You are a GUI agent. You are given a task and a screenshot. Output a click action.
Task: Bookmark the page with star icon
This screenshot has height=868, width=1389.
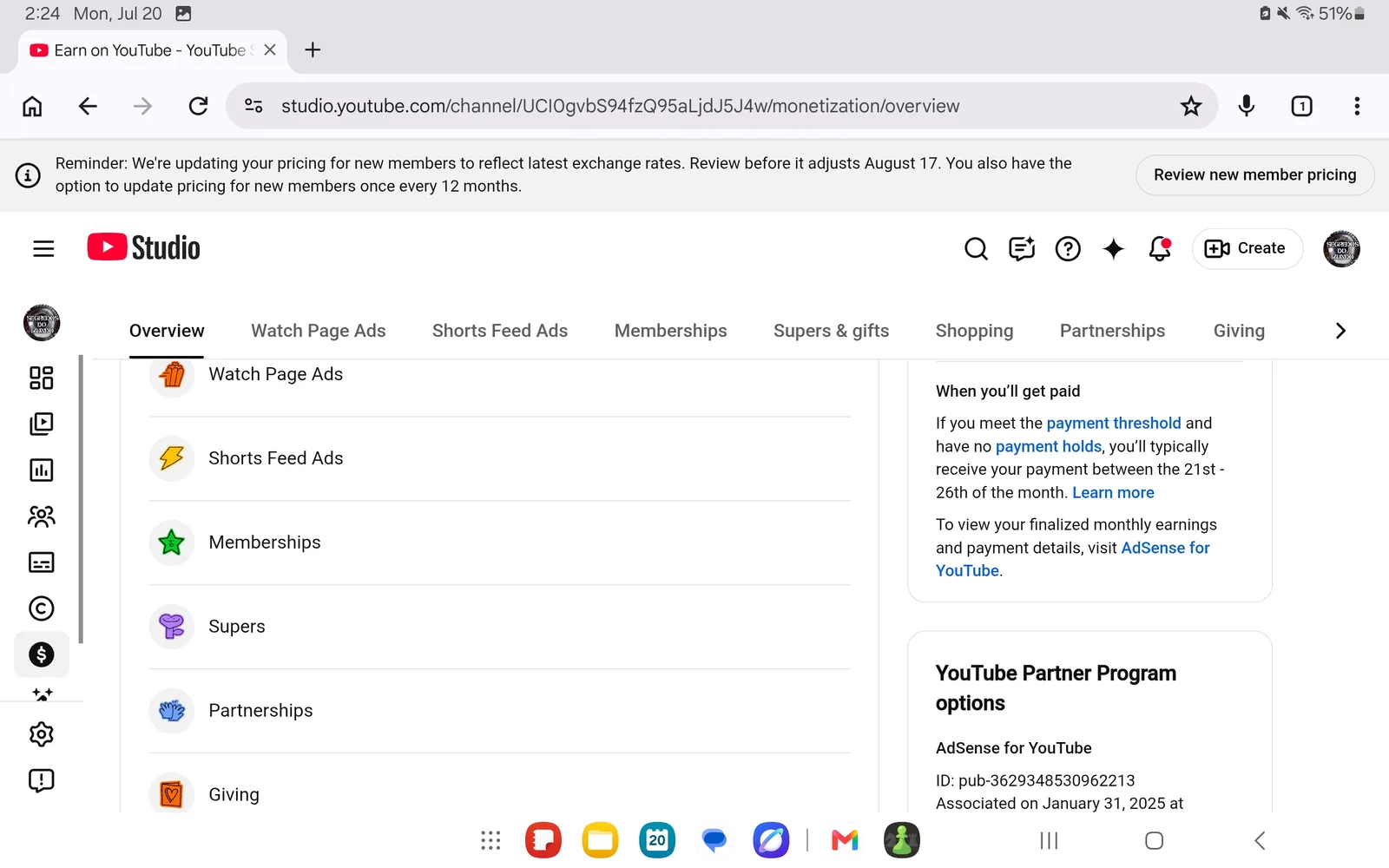coord(1191,106)
